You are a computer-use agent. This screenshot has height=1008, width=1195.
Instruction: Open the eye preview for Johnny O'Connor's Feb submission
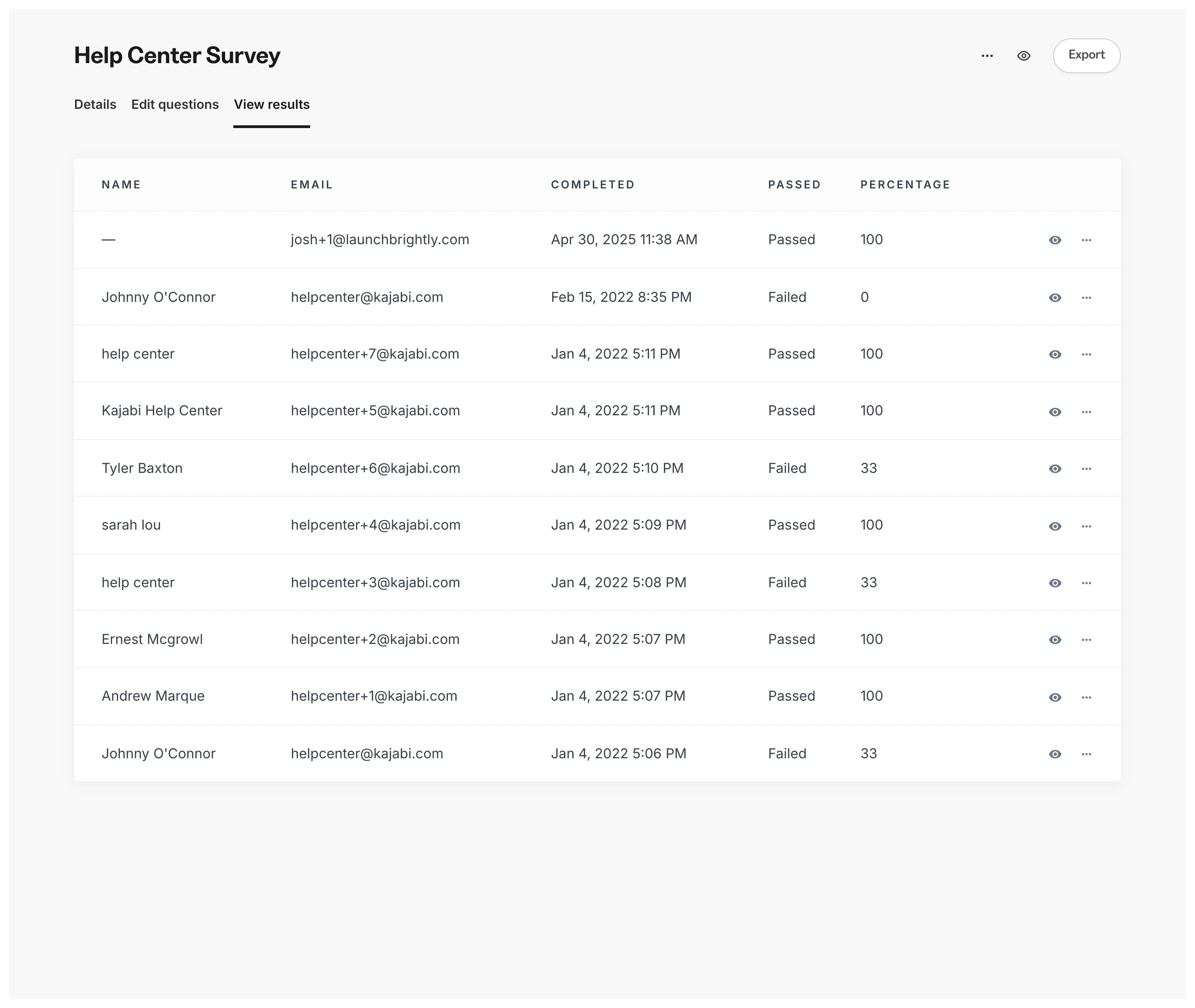point(1055,296)
